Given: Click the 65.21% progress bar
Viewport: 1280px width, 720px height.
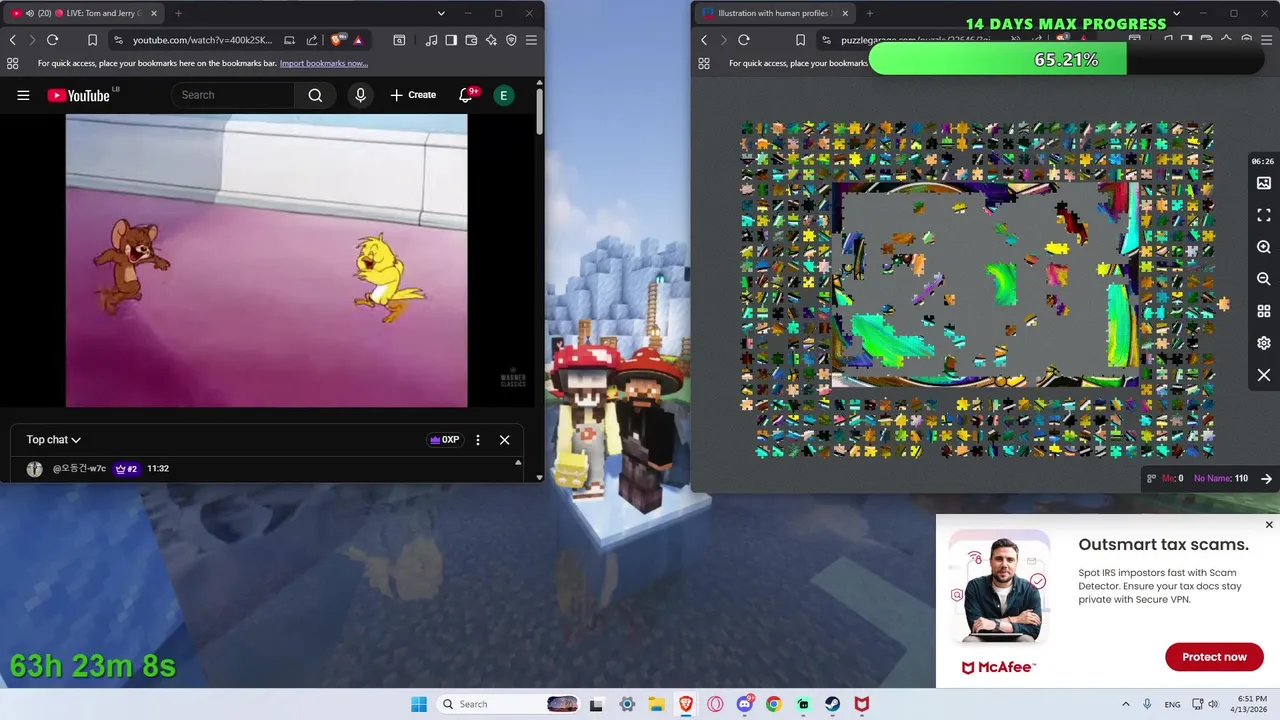Looking at the screenshot, I should pos(1066,60).
